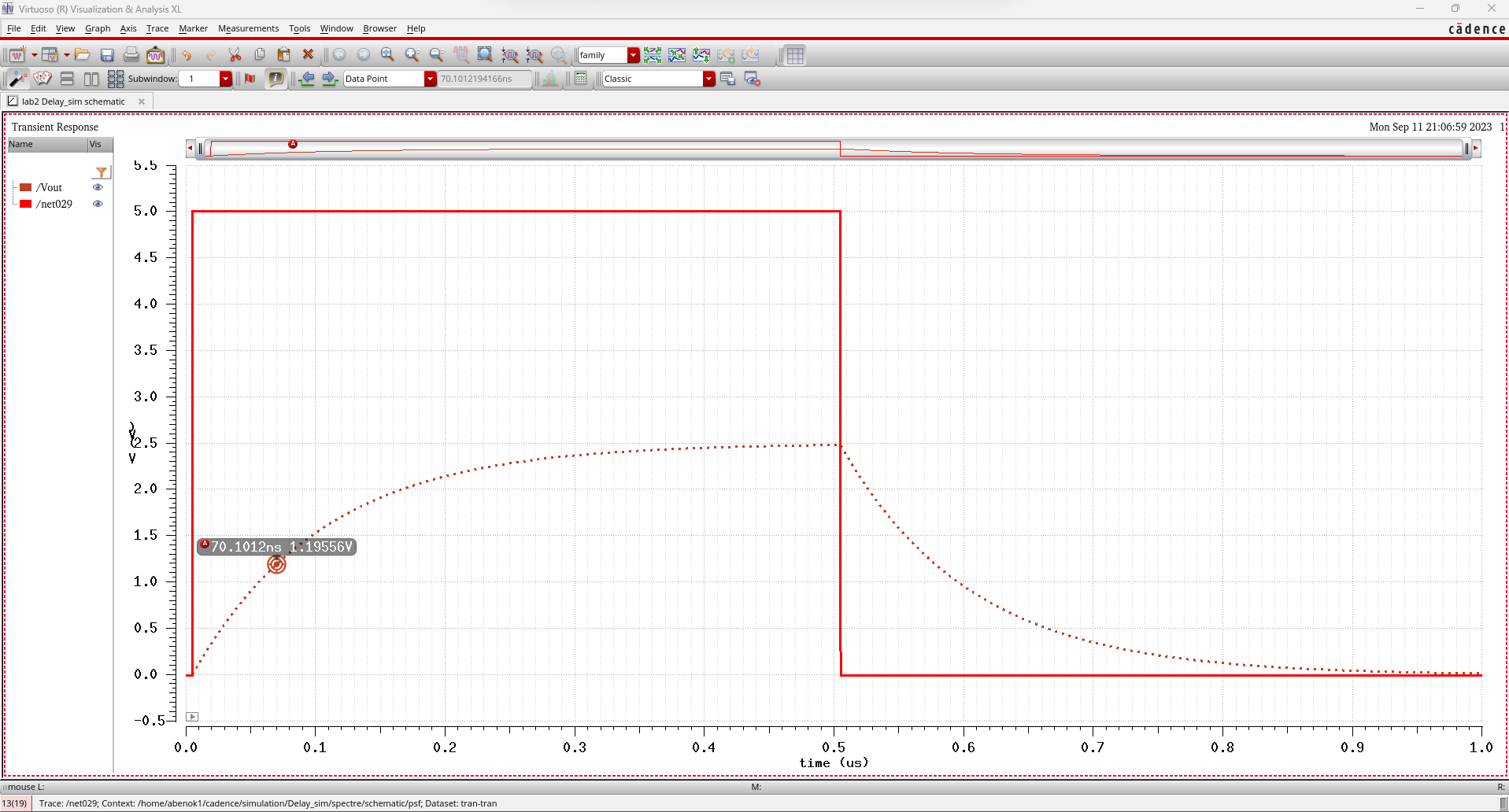Expand the small arrow at graph bottom-left

(x=192, y=717)
